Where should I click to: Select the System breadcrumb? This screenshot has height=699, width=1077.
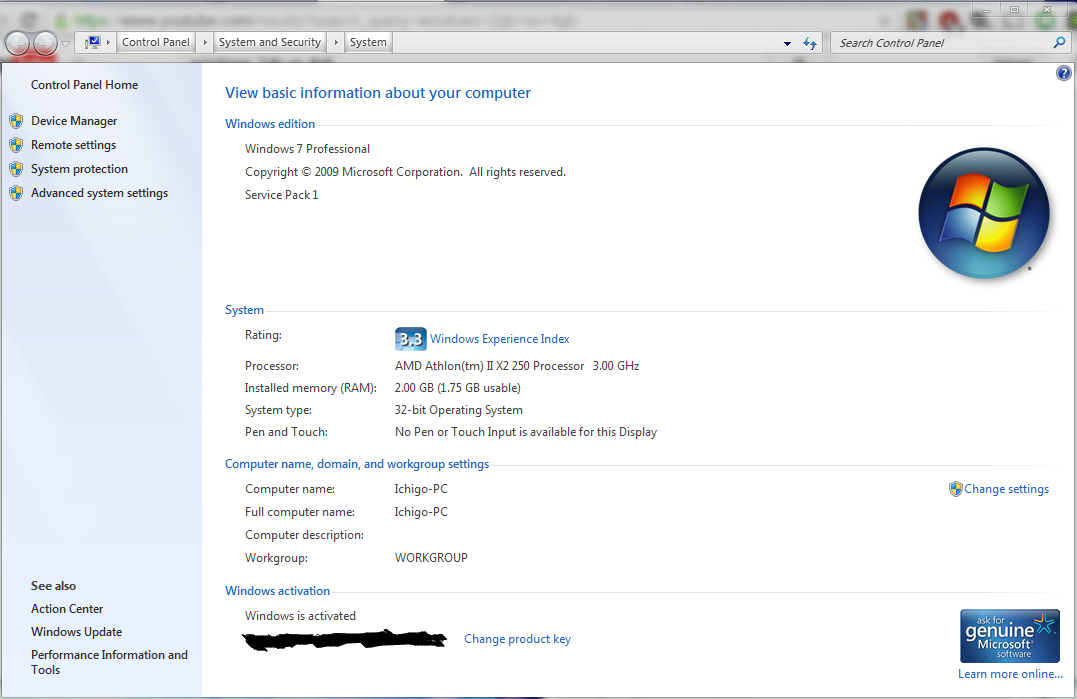tap(368, 42)
